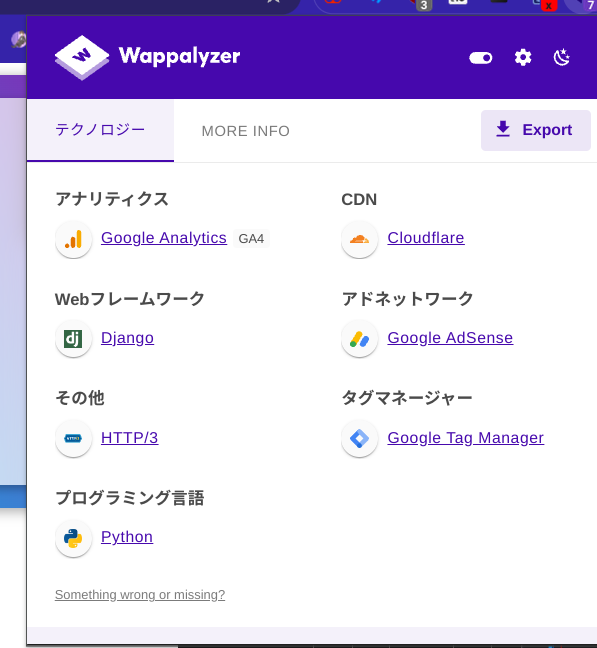Click the タグマネージャー category heading
The width and height of the screenshot is (597, 648).
pos(407,398)
